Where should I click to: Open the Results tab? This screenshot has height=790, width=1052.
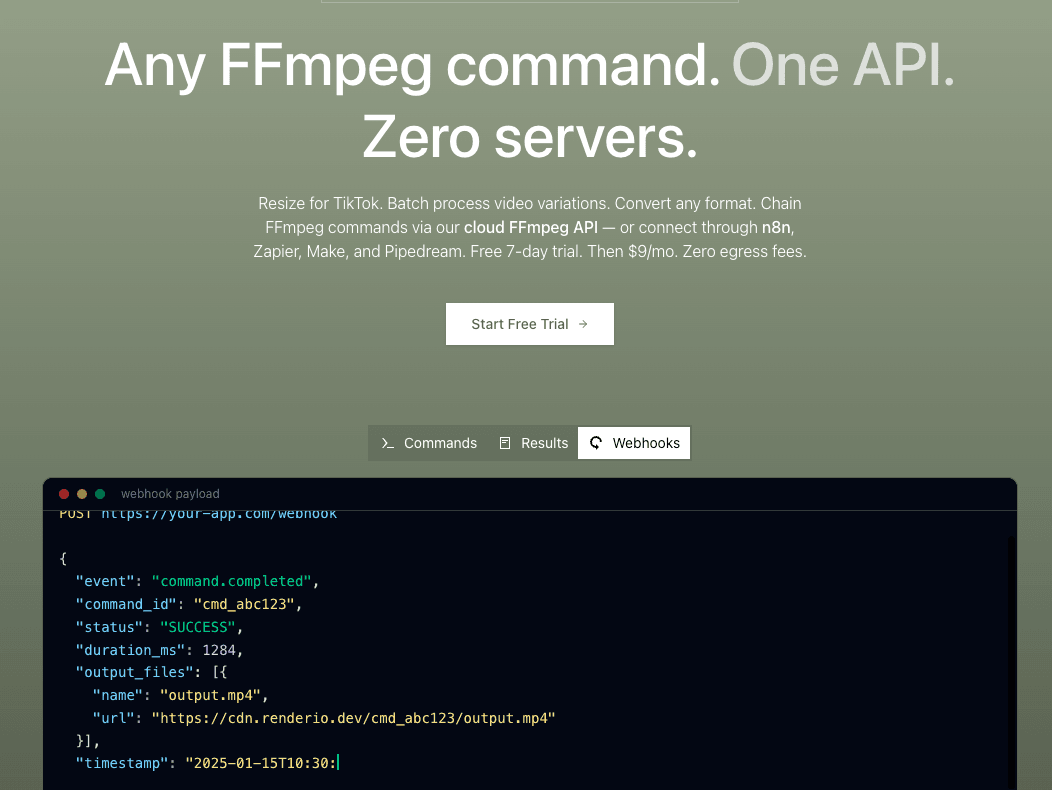[534, 443]
